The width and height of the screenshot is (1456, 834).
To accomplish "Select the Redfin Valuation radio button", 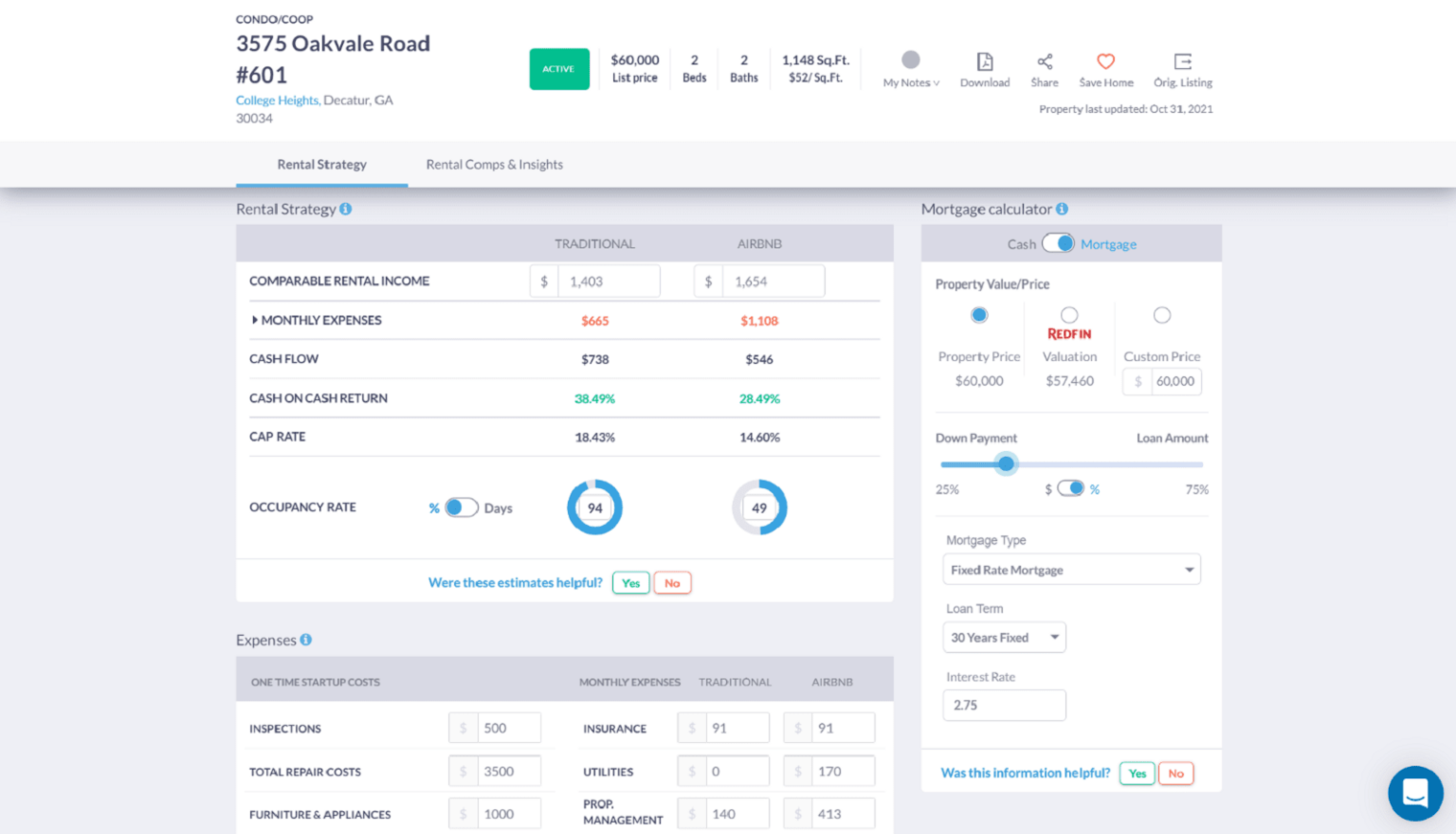I will [x=1069, y=316].
